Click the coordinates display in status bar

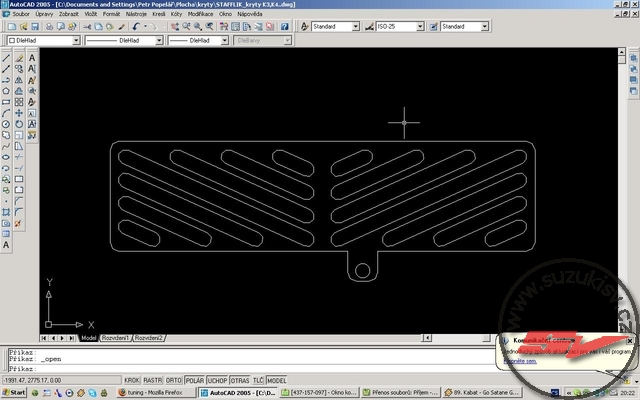tap(61, 380)
